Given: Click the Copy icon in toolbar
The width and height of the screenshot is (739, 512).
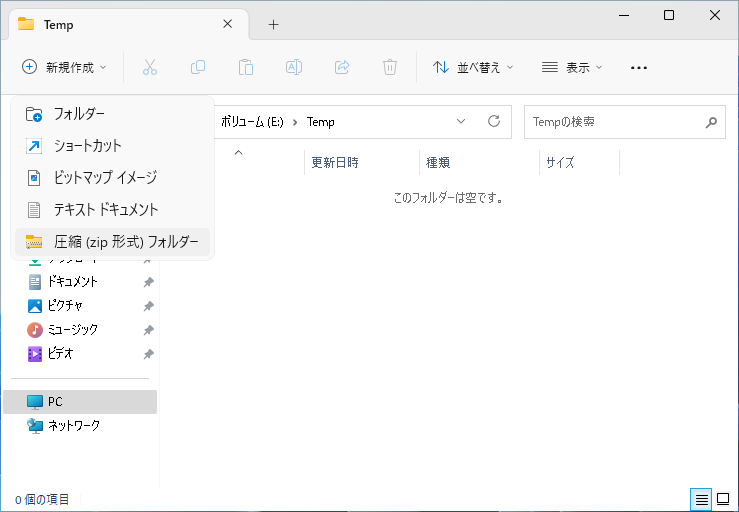Looking at the screenshot, I should pyautogui.click(x=198, y=67).
